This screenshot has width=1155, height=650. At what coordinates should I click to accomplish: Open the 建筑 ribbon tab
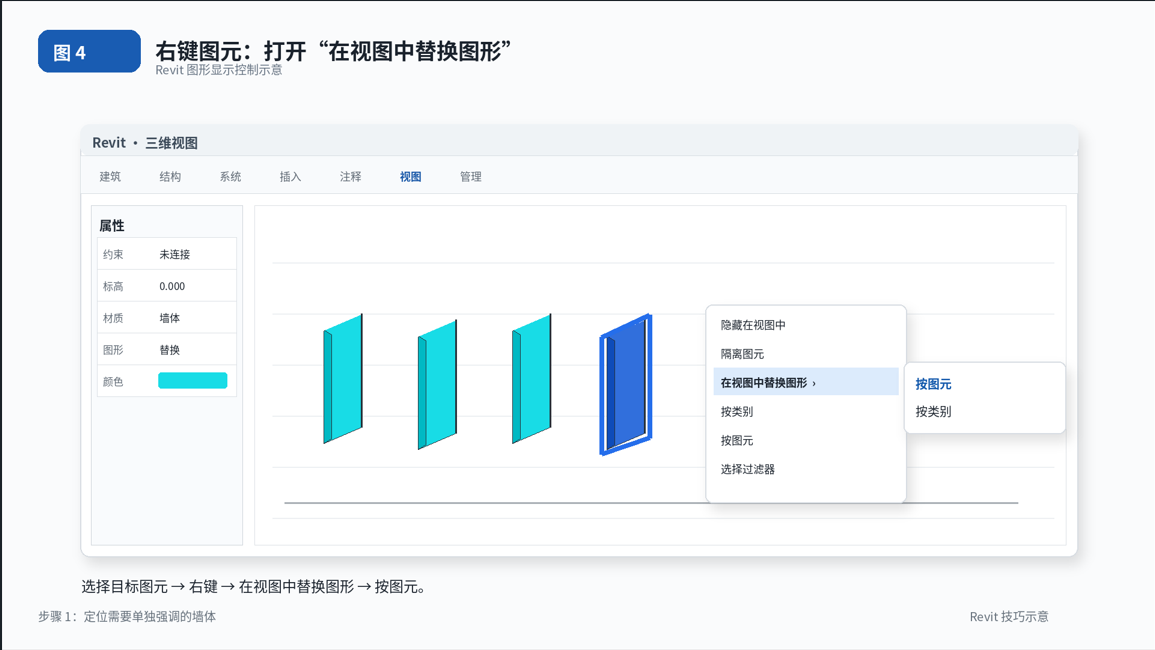[110, 177]
